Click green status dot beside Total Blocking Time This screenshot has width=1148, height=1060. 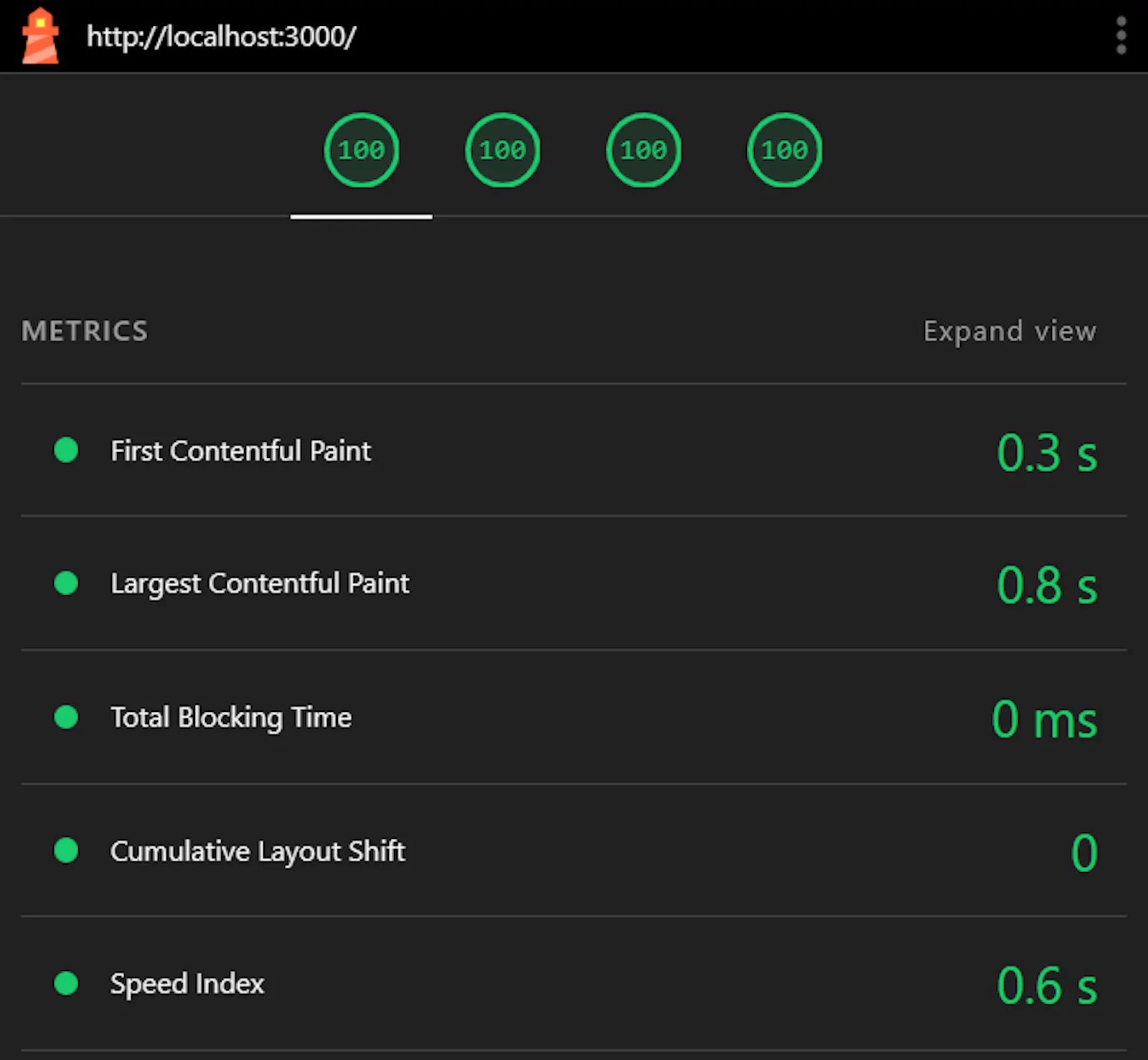[x=66, y=716]
